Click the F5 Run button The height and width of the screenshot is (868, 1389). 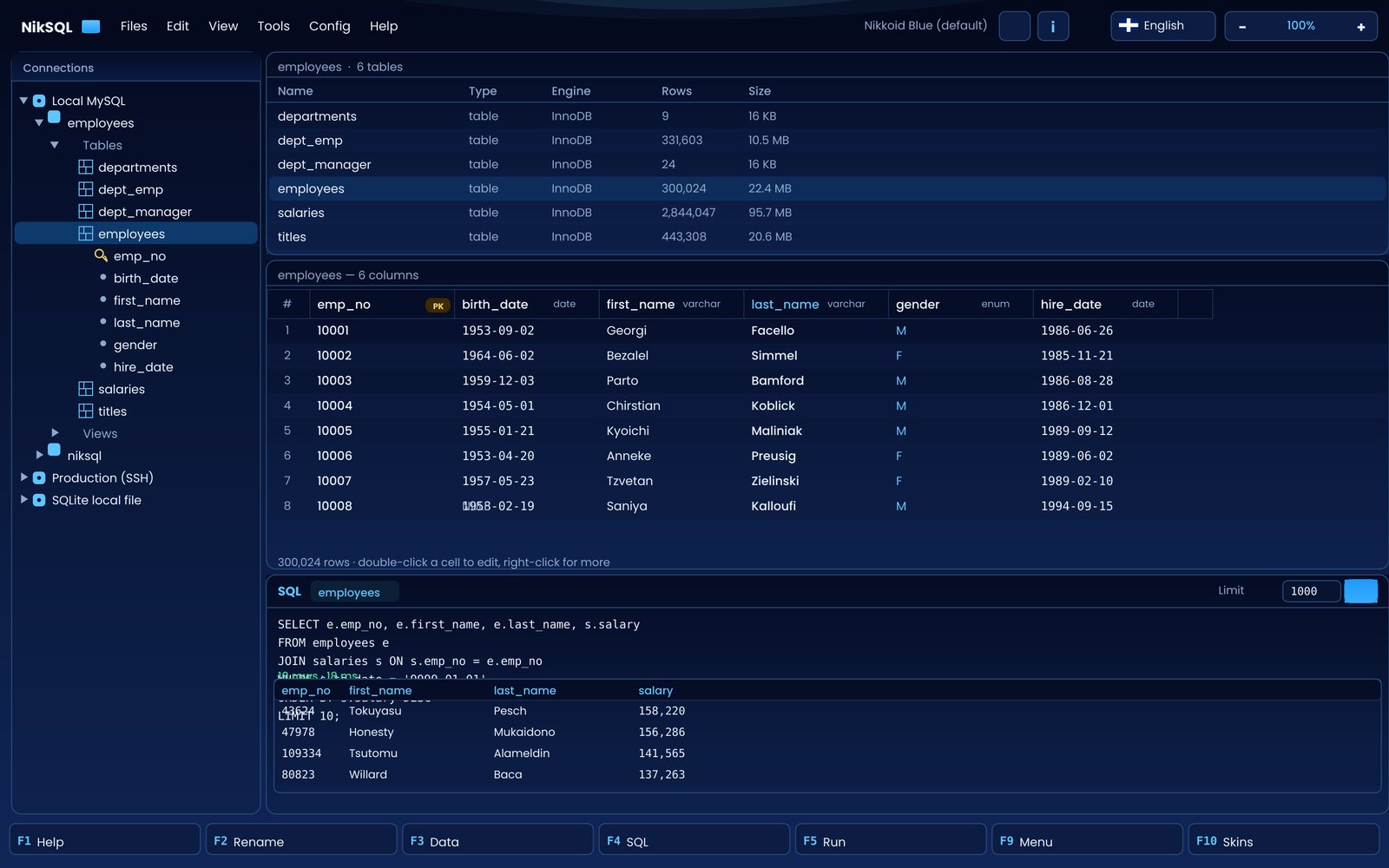pyautogui.click(x=891, y=840)
